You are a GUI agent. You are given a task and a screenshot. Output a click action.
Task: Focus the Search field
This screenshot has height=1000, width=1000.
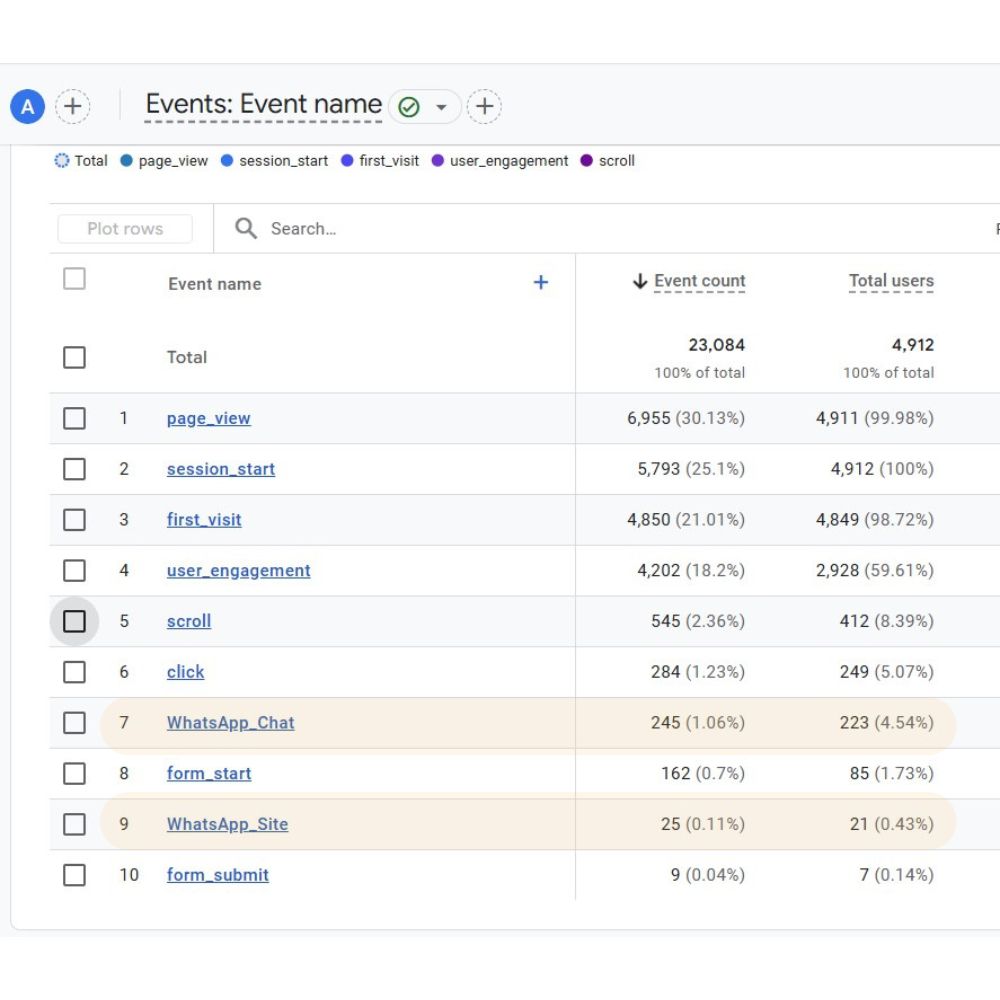tap(303, 229)
